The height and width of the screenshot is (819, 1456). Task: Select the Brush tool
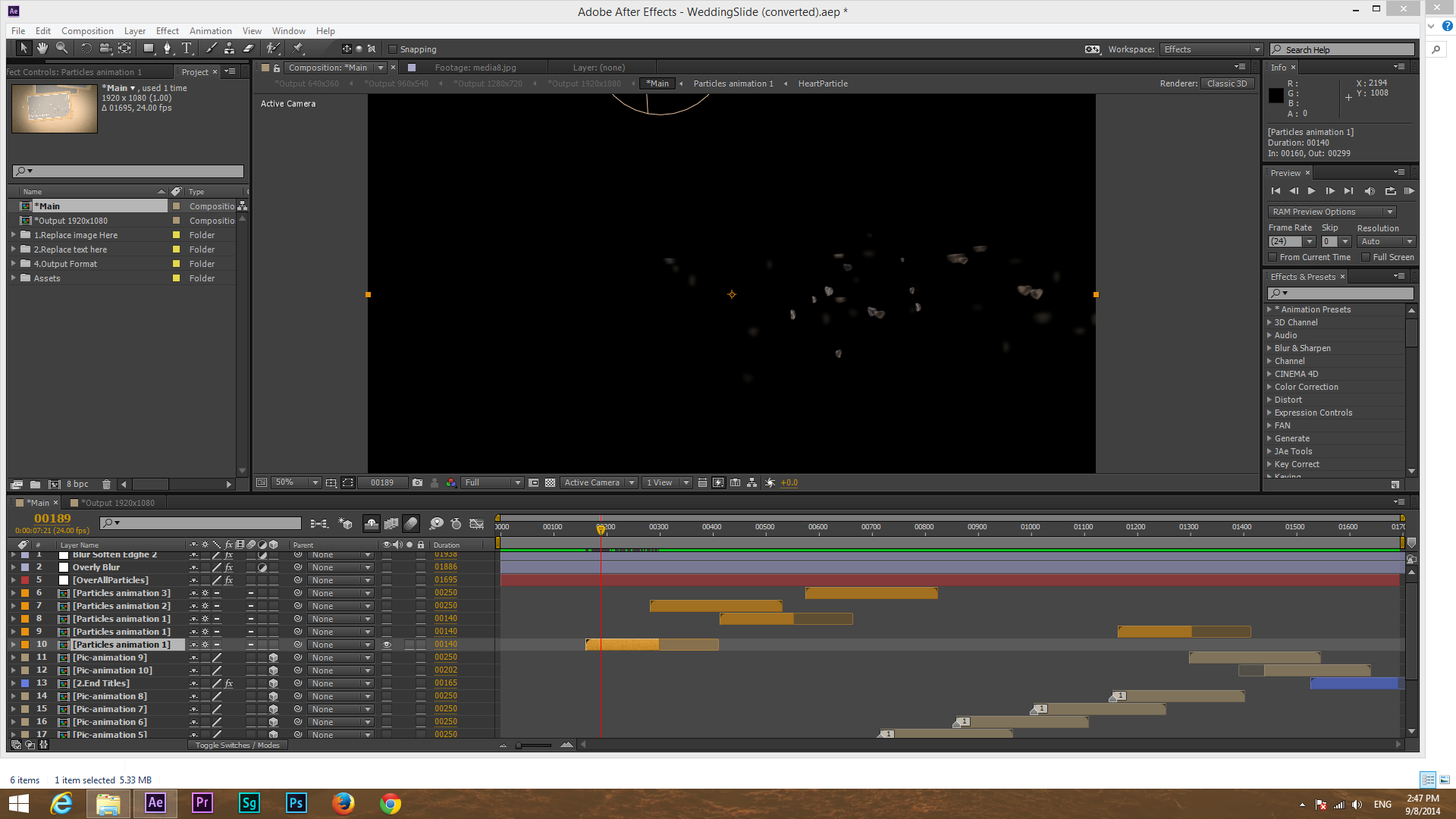click(x=211, y=49)
